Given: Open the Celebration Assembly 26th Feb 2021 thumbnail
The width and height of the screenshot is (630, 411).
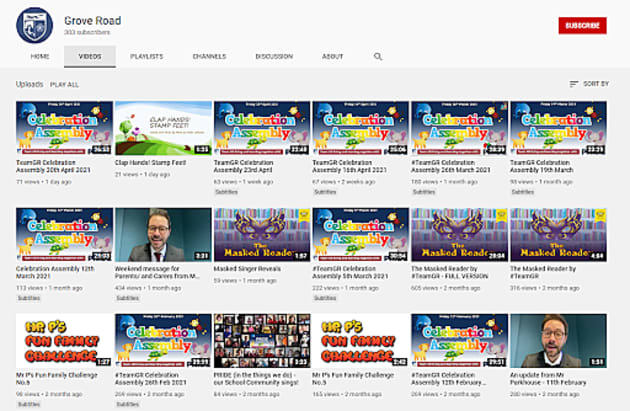Looking at the screenshot, I should [x=163, y=341].
